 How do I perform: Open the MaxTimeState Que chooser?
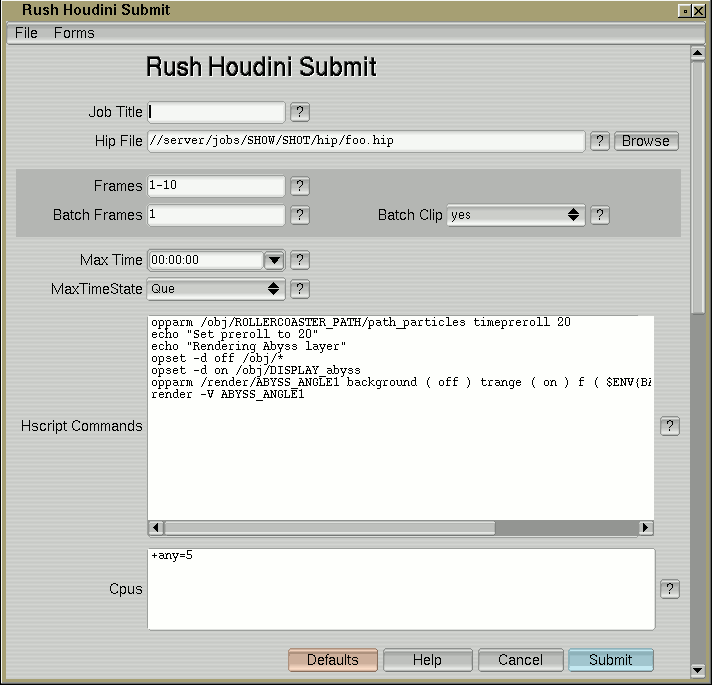click(x=216, y=289)
